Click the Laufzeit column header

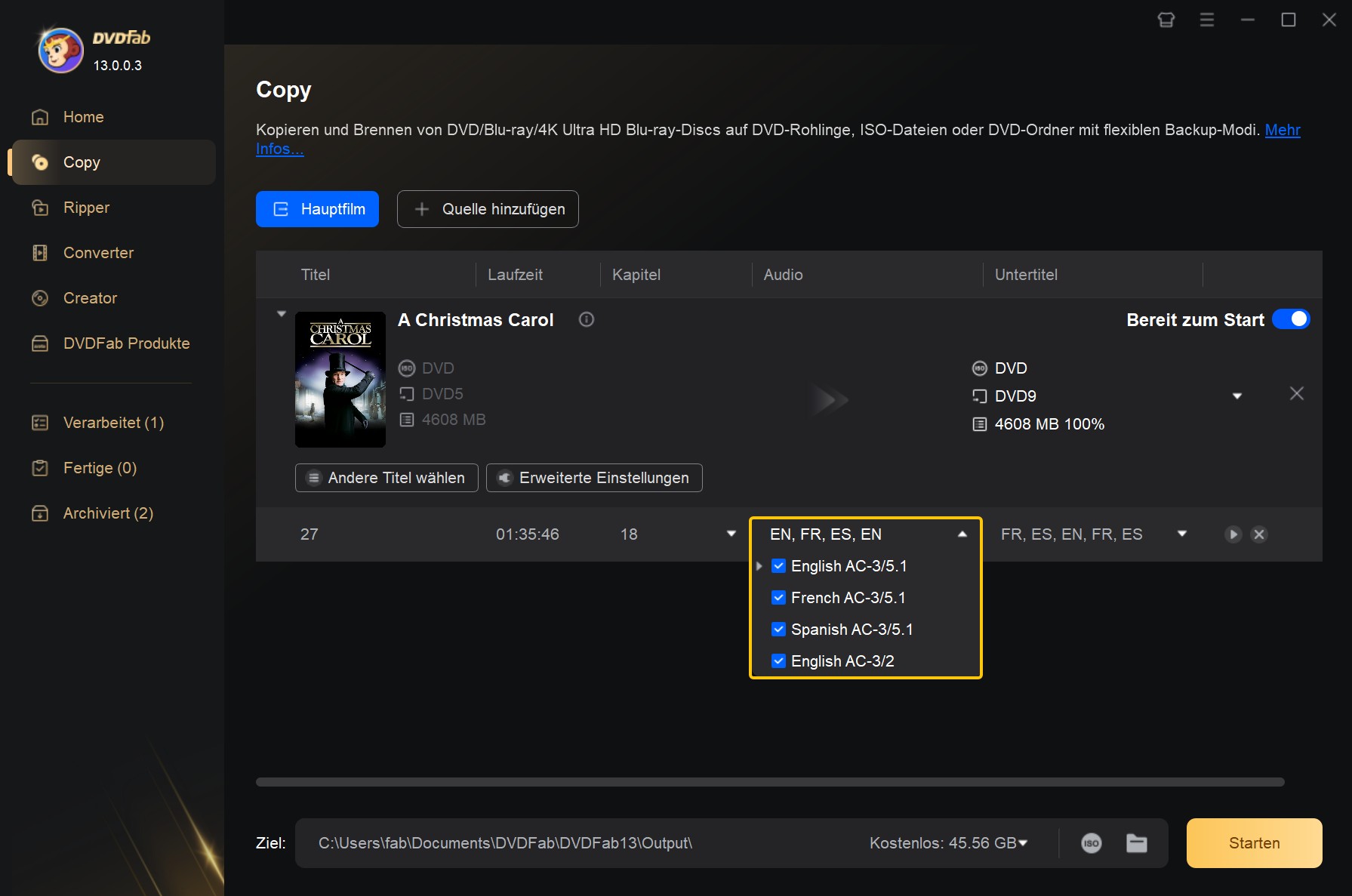coord(515,275)
